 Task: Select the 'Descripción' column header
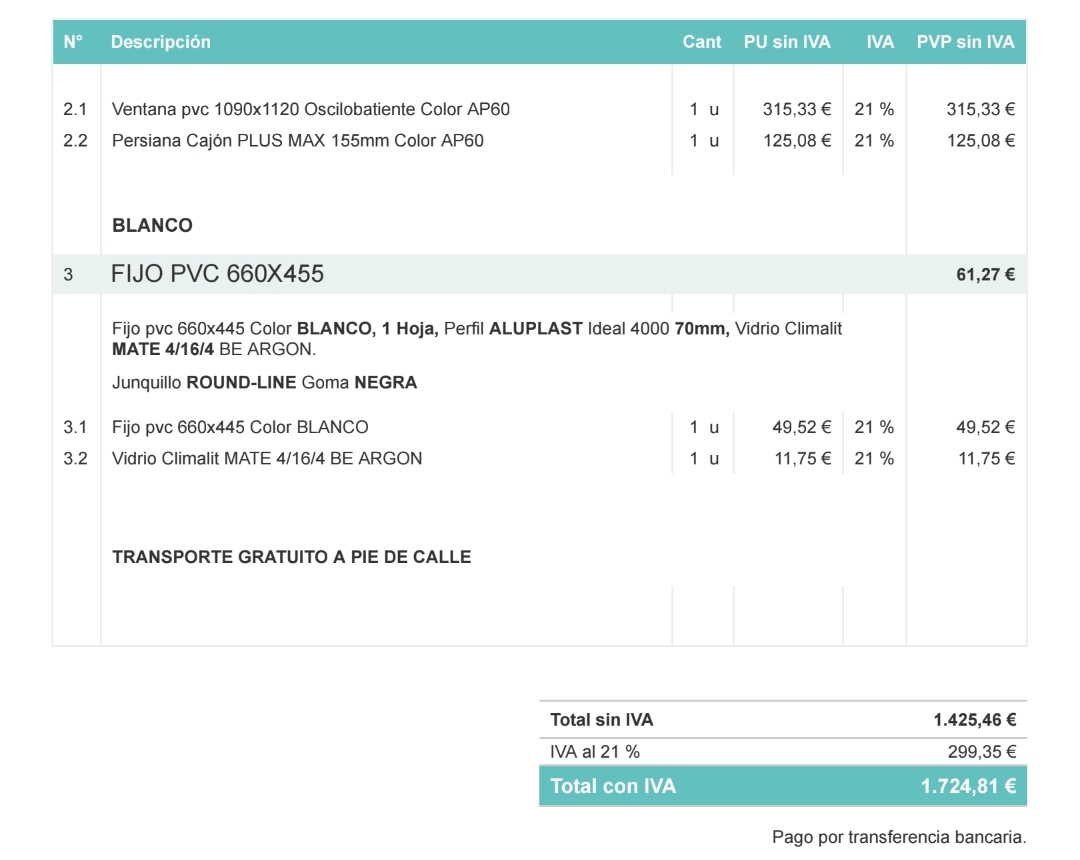click(x=160, y=42)
